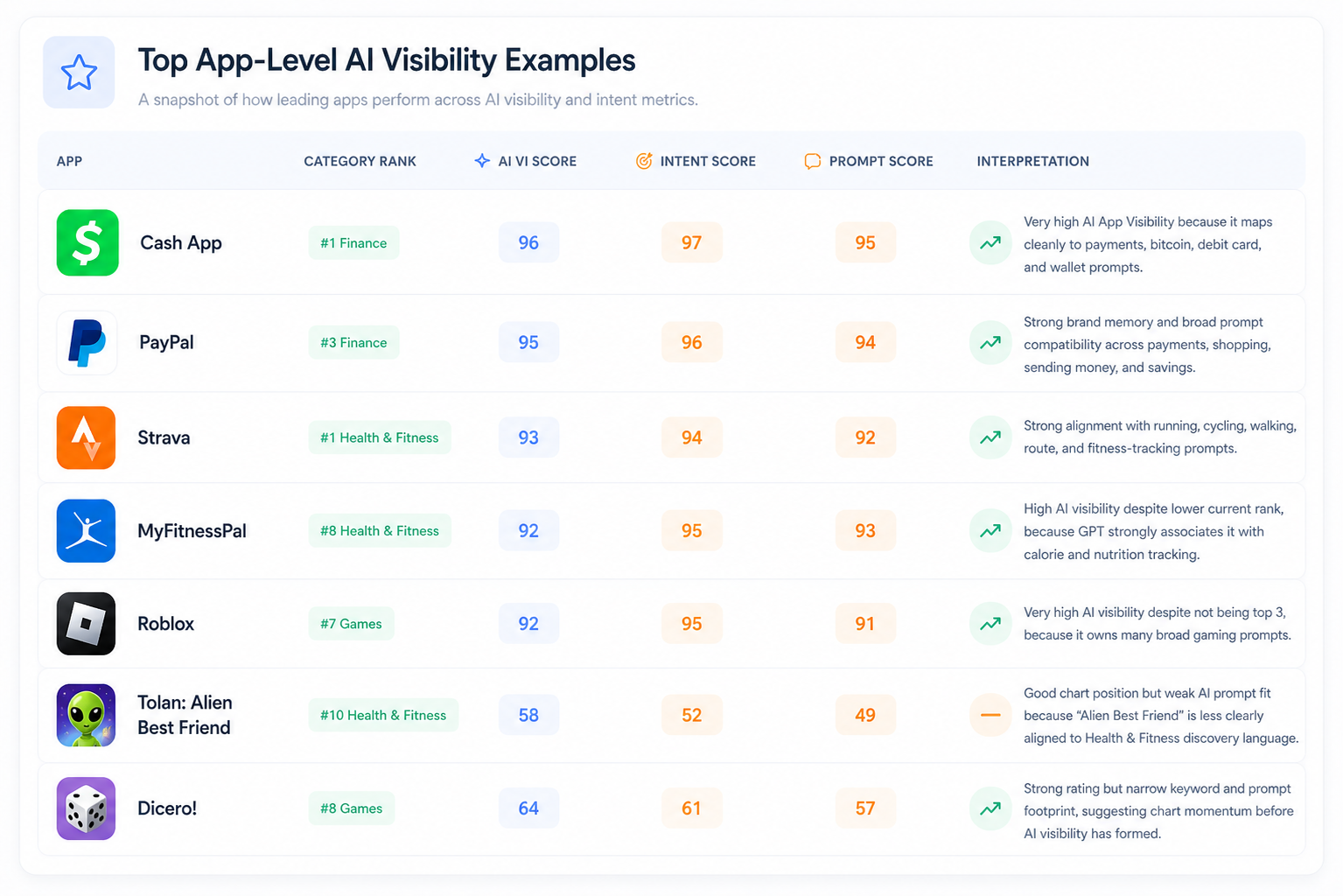The image size is (1343, 896).
Task: Sort by the Intent Score column header
Action: pos(696,161)
